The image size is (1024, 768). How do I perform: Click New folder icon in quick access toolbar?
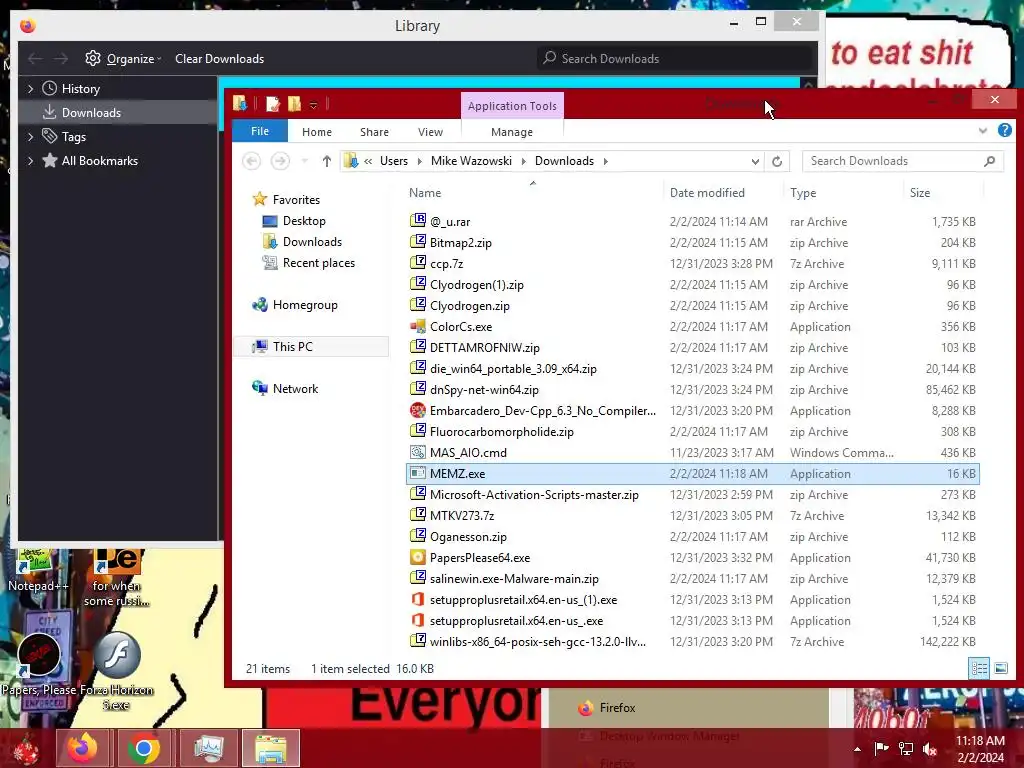point(295,104)
